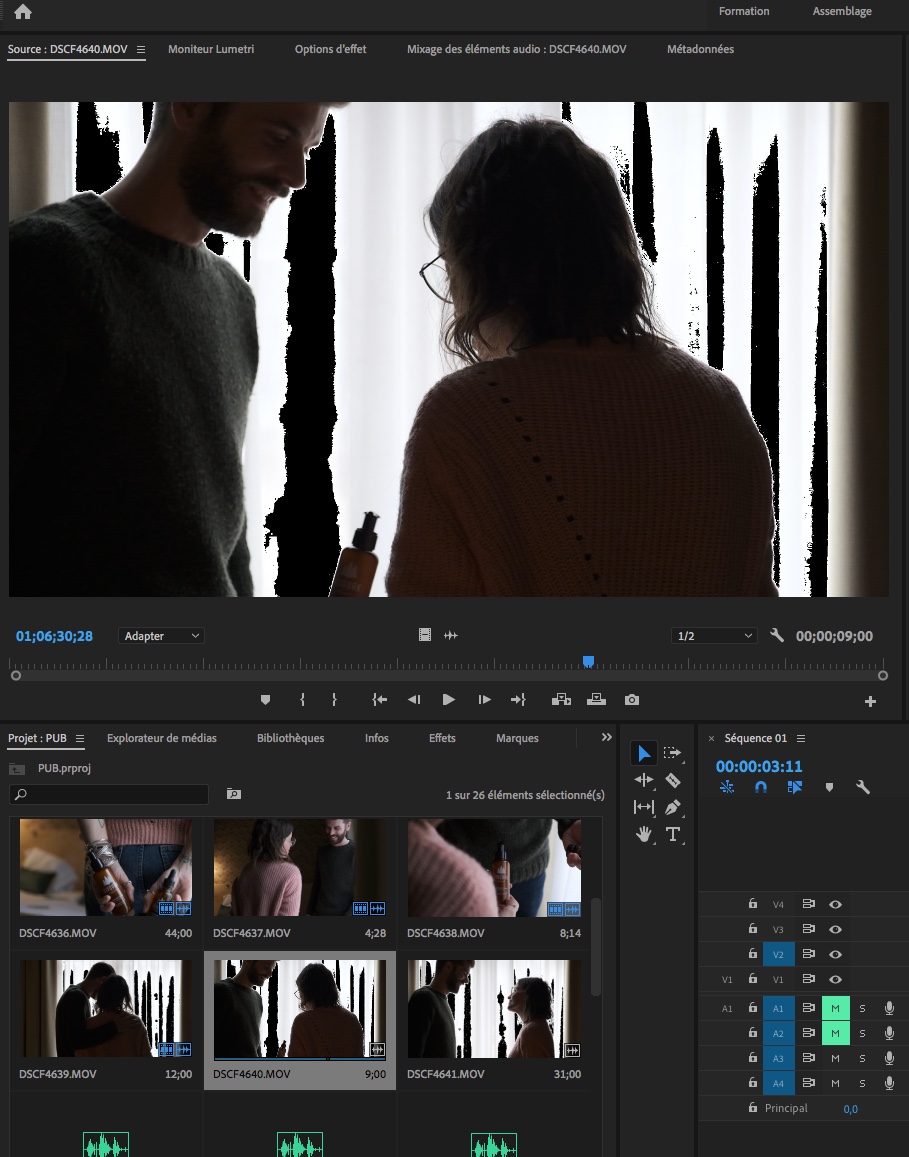Solo audio track A4
The width and height of the screenshot is (909, 1157).
pos(862,1083)
